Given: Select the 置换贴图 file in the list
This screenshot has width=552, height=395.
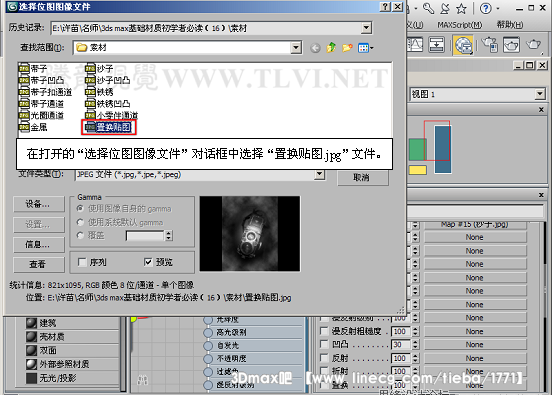Looking at the screenshot, I should [108, 127].
